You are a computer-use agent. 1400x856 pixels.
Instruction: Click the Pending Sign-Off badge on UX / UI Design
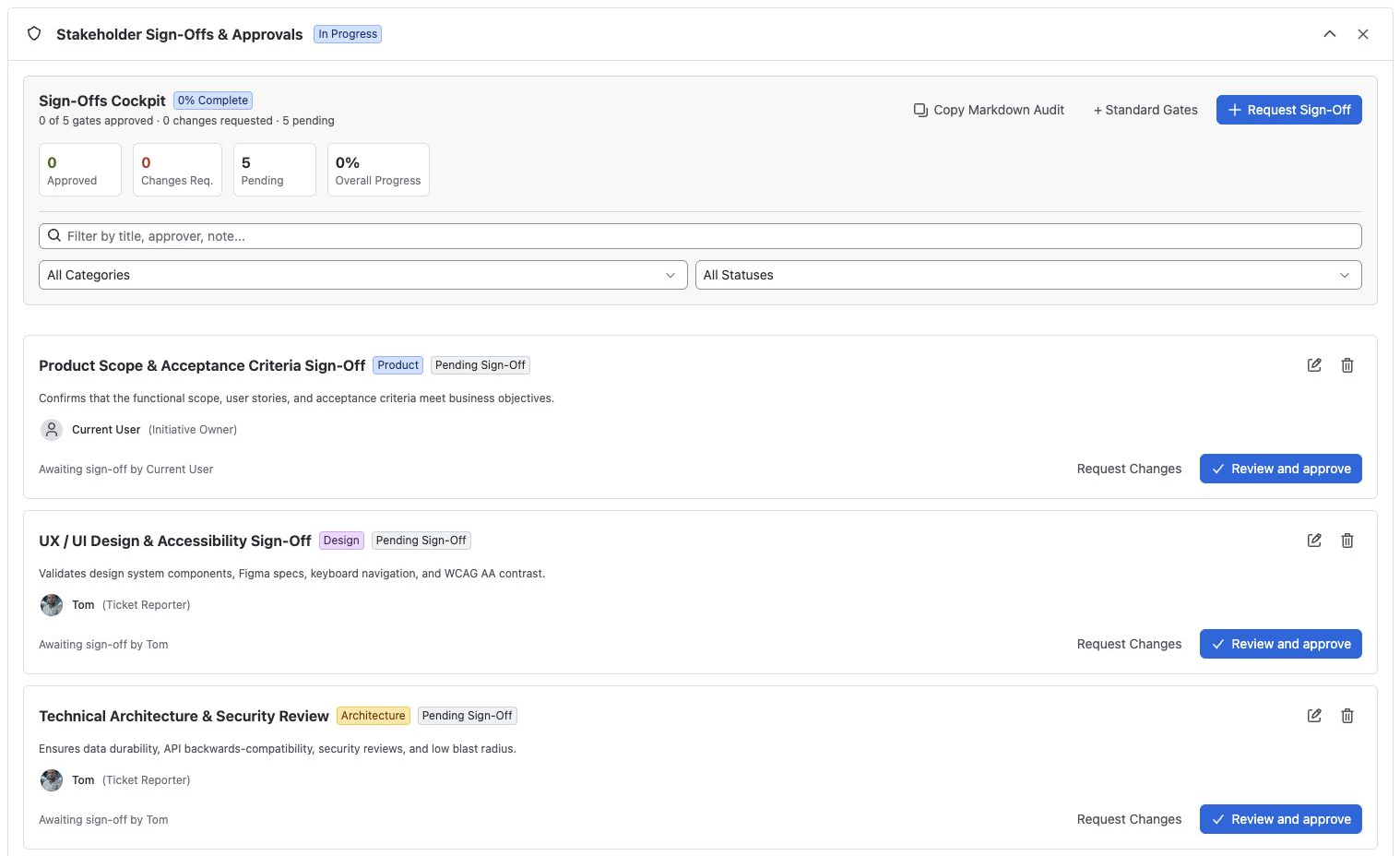point(421,541)
